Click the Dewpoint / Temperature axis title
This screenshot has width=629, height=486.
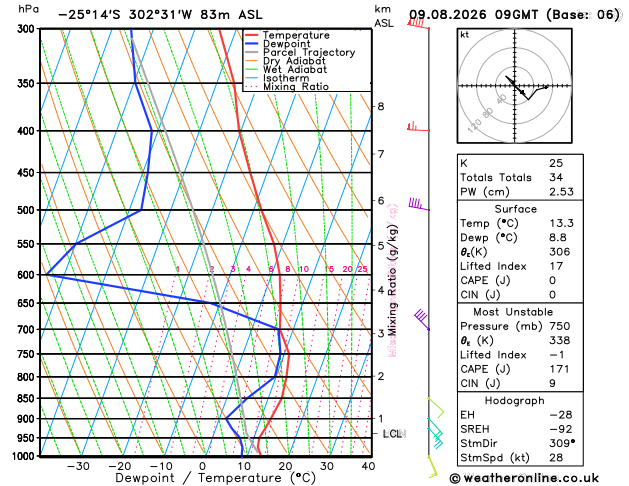[215, 478]
